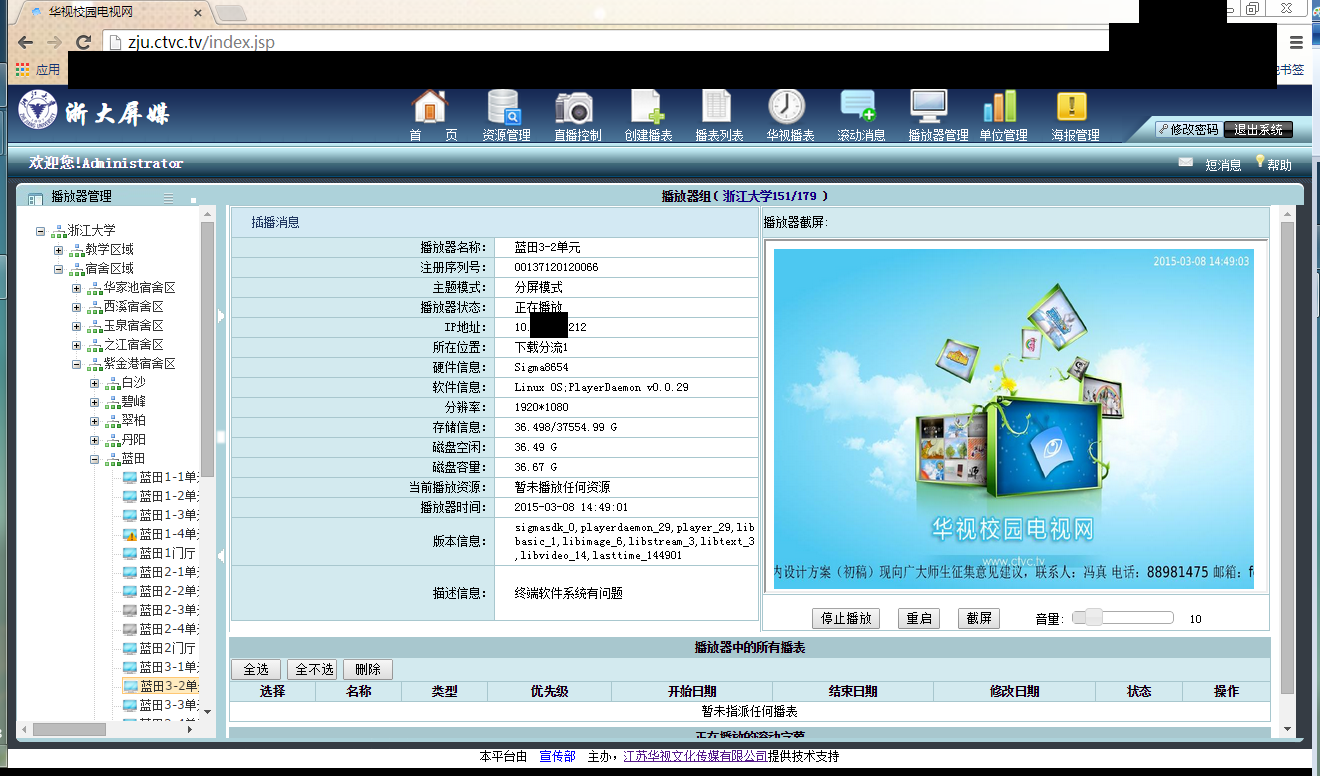Click the 删除 delete button
Image resolution: width=1320 pixels, height=776 pixels.
[x=368, y=669]
